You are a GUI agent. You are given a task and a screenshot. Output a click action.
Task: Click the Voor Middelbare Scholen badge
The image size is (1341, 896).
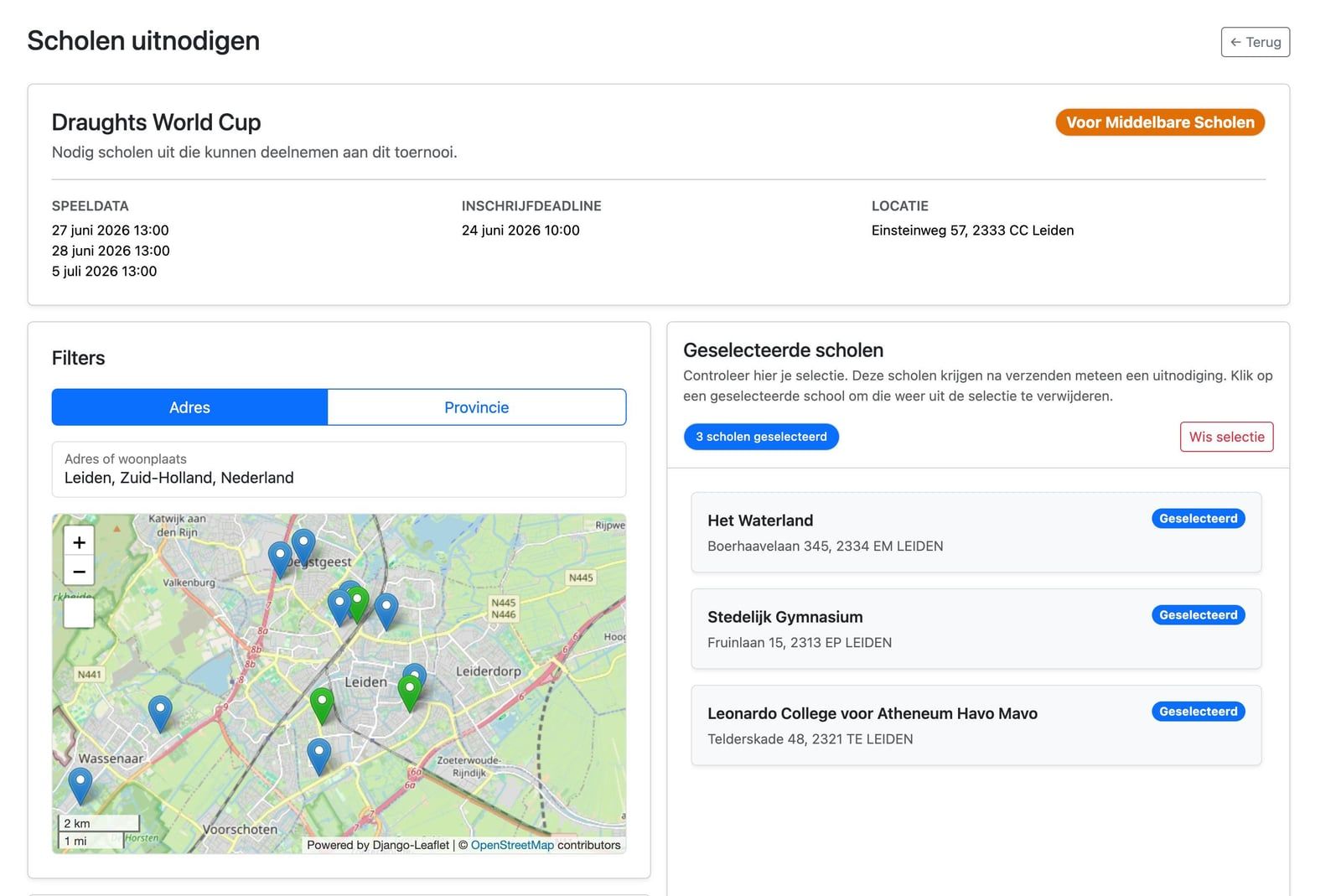(1160, 122)
